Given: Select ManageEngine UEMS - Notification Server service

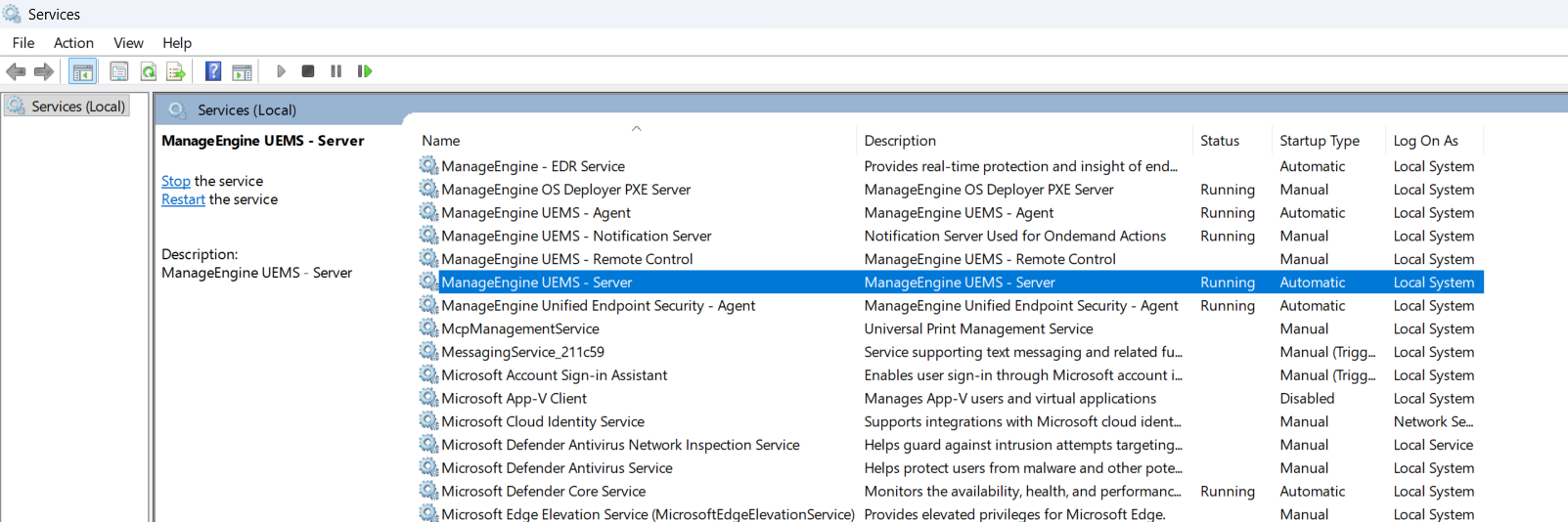Looking at the screenshot, I should [x=576, y=237].
